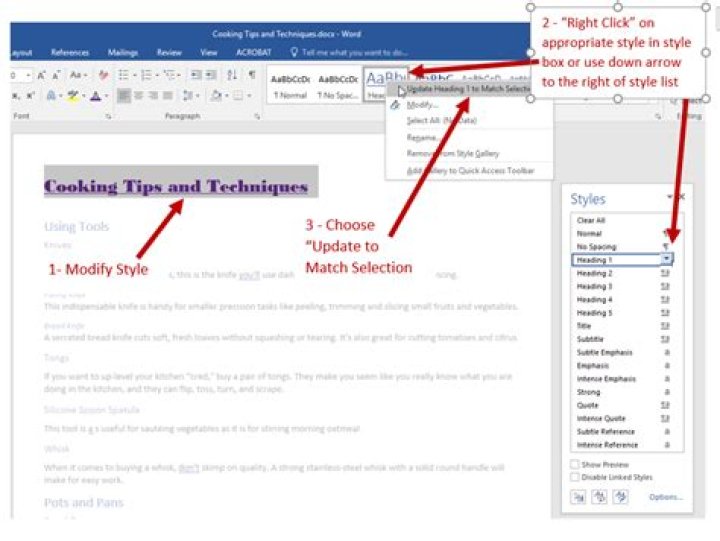
Task: Open the Paragraph dialog launcher
Action: [257, 117]
